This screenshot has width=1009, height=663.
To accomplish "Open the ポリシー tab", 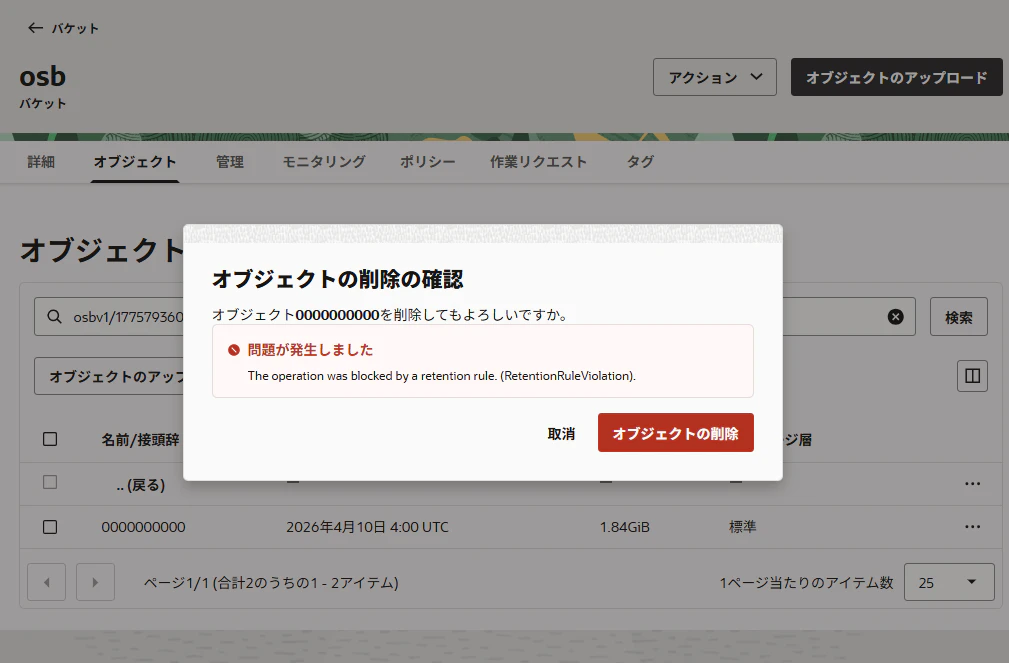I will pyautogui.click(x=427, y=162).
